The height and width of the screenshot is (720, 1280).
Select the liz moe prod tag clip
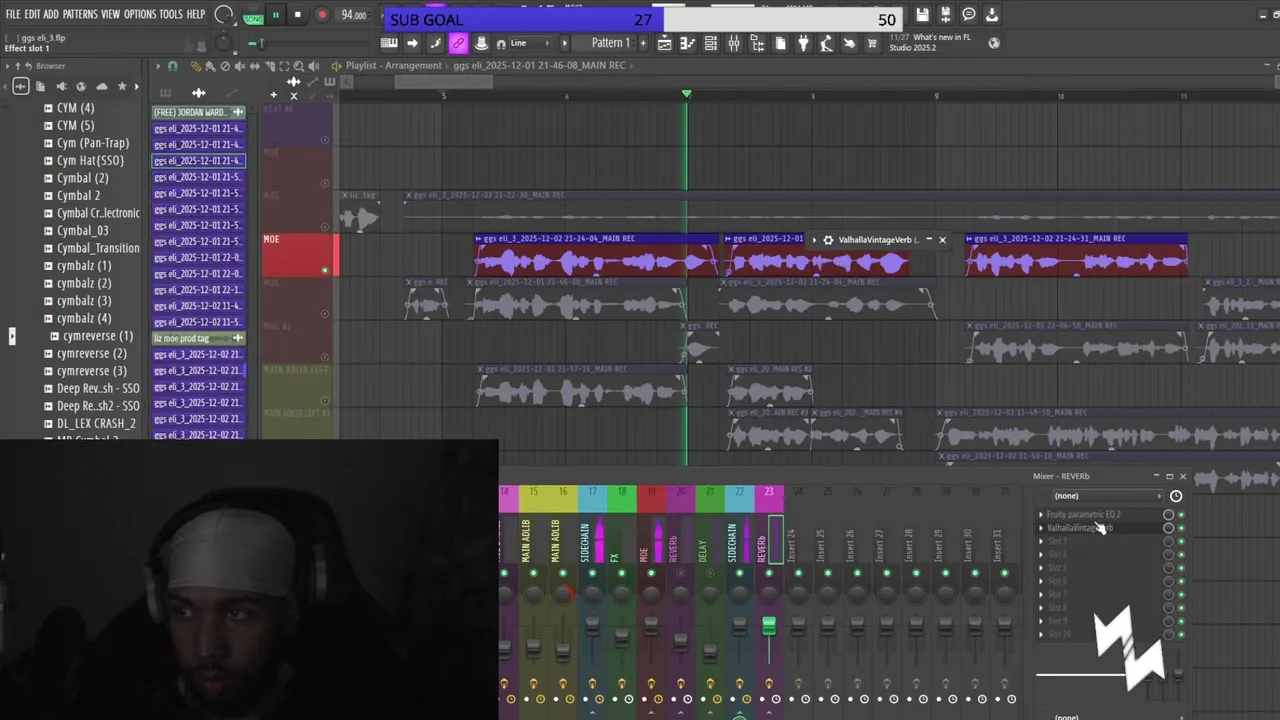coord(198,338)
